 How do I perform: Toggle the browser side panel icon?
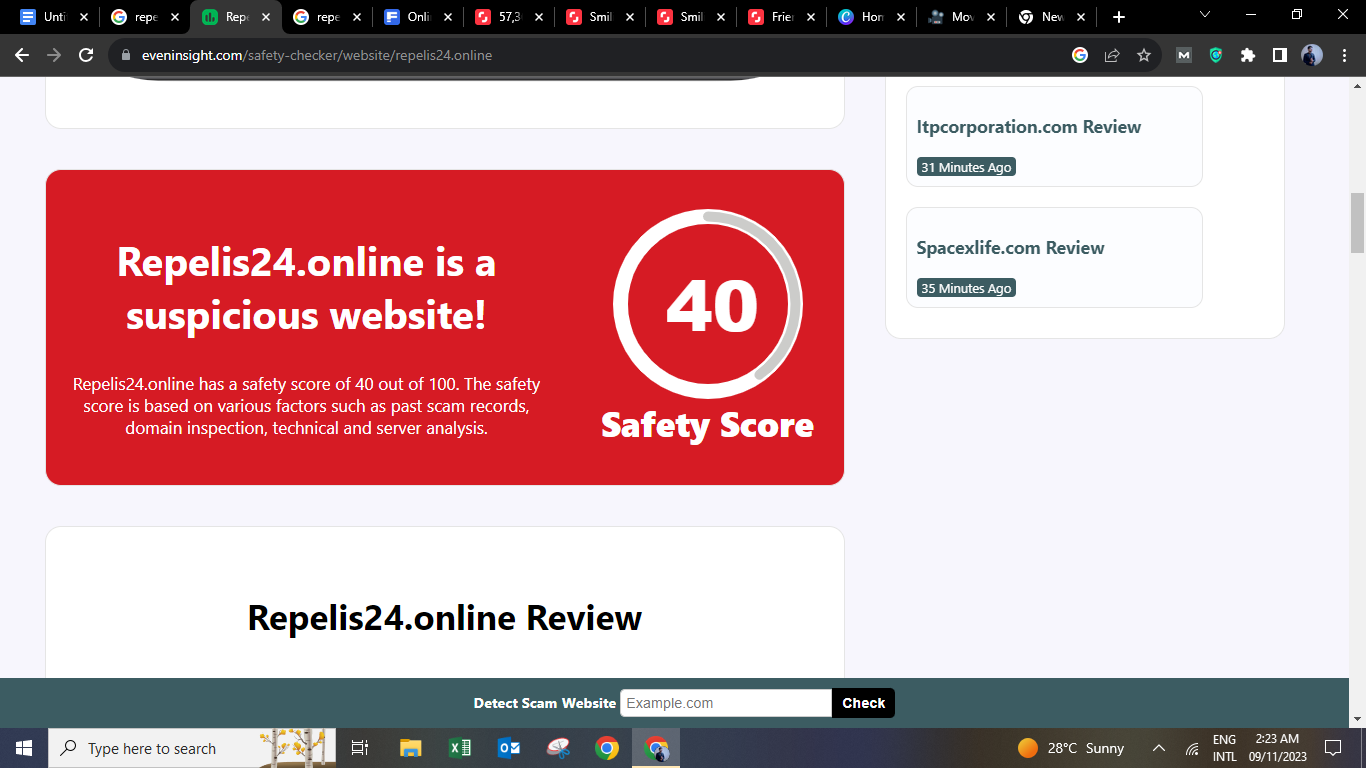pyautogui.click(x=1280, y=56)
